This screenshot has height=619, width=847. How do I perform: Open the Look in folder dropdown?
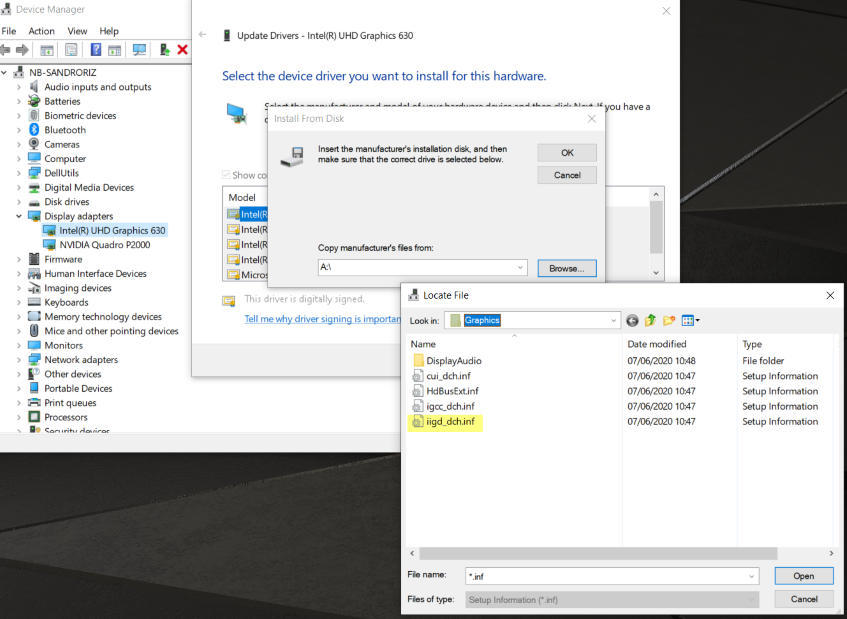613,321
